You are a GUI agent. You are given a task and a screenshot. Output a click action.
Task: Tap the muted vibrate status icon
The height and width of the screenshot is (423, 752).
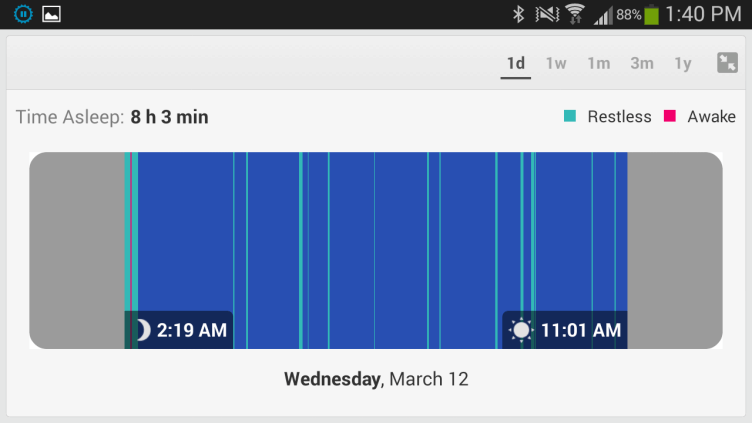point(547,14)
